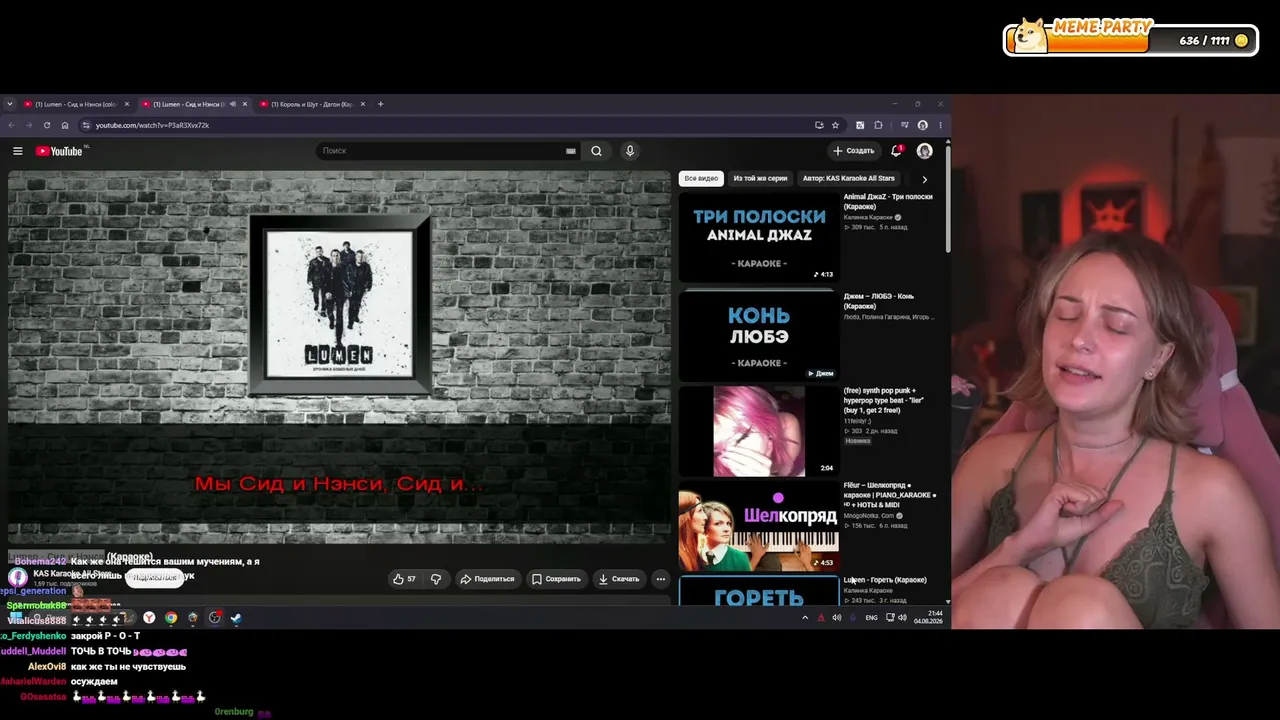
Task: Click the address bar URL
Action: pos(152,125)
